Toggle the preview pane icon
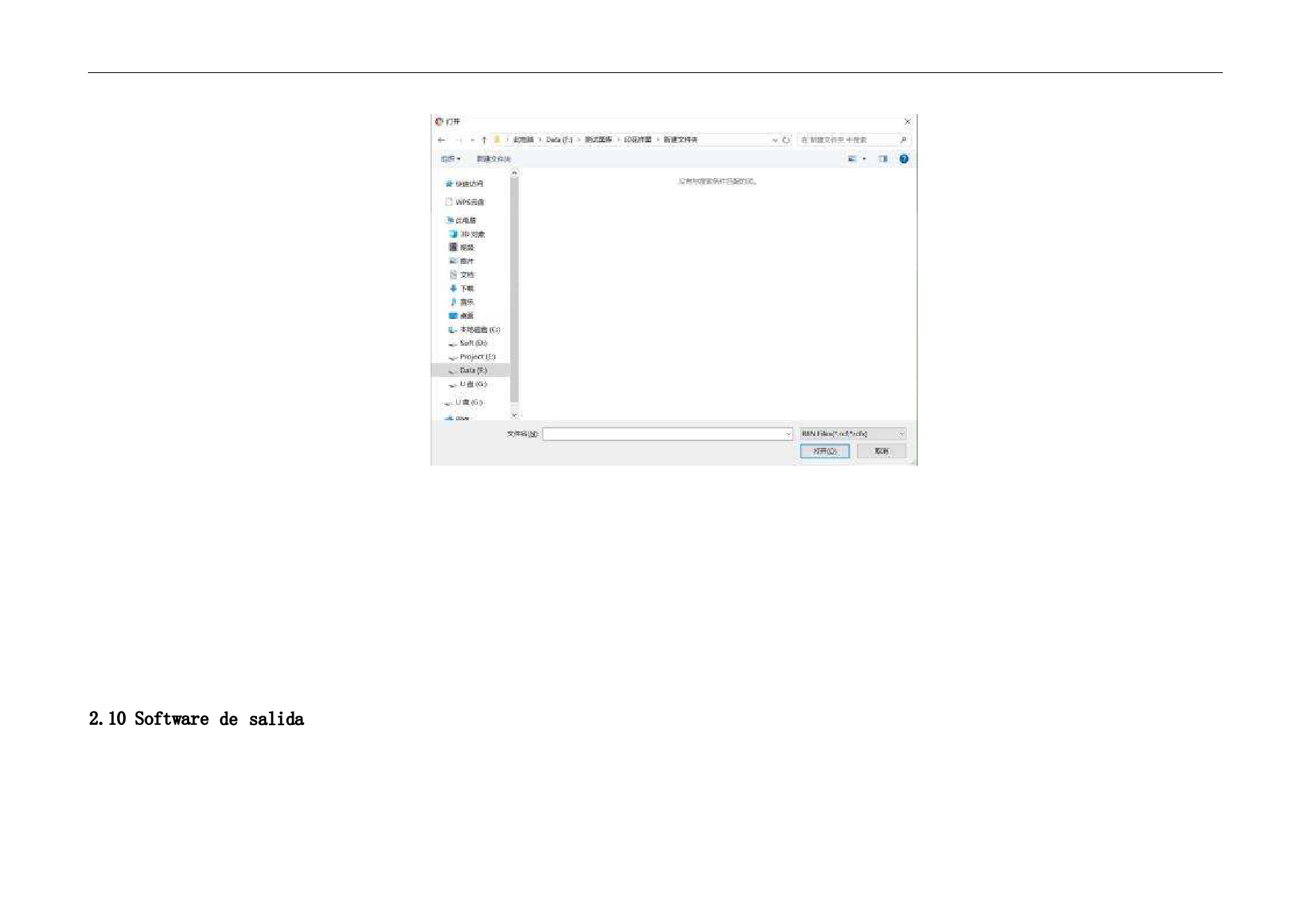This screenshot has height=924, width=1307. (883, 159)
